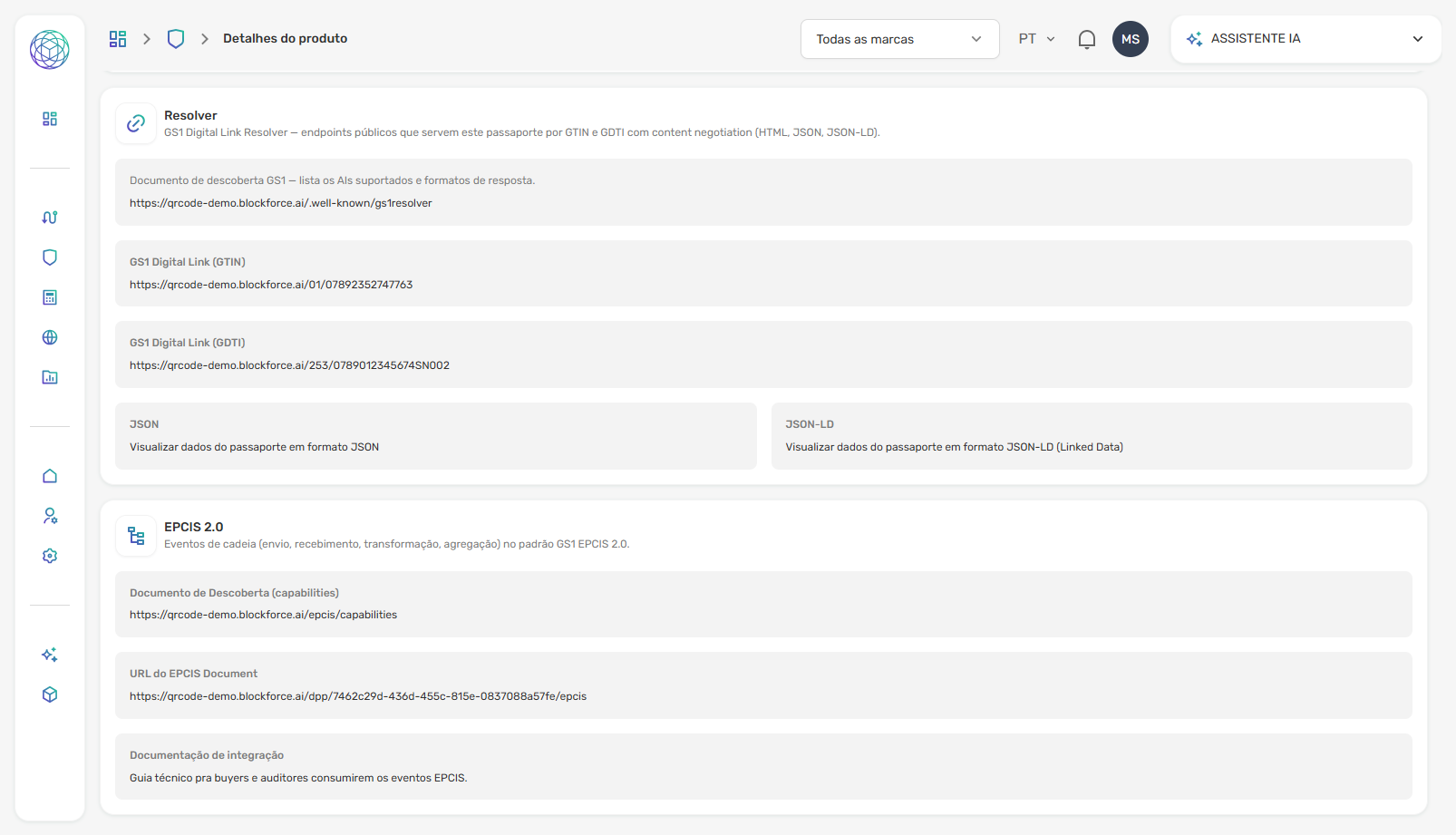The height and width of the screenshot is (835, 1456).
Task: Open MS user avatar menu
Action: [x=1131, y=39]
